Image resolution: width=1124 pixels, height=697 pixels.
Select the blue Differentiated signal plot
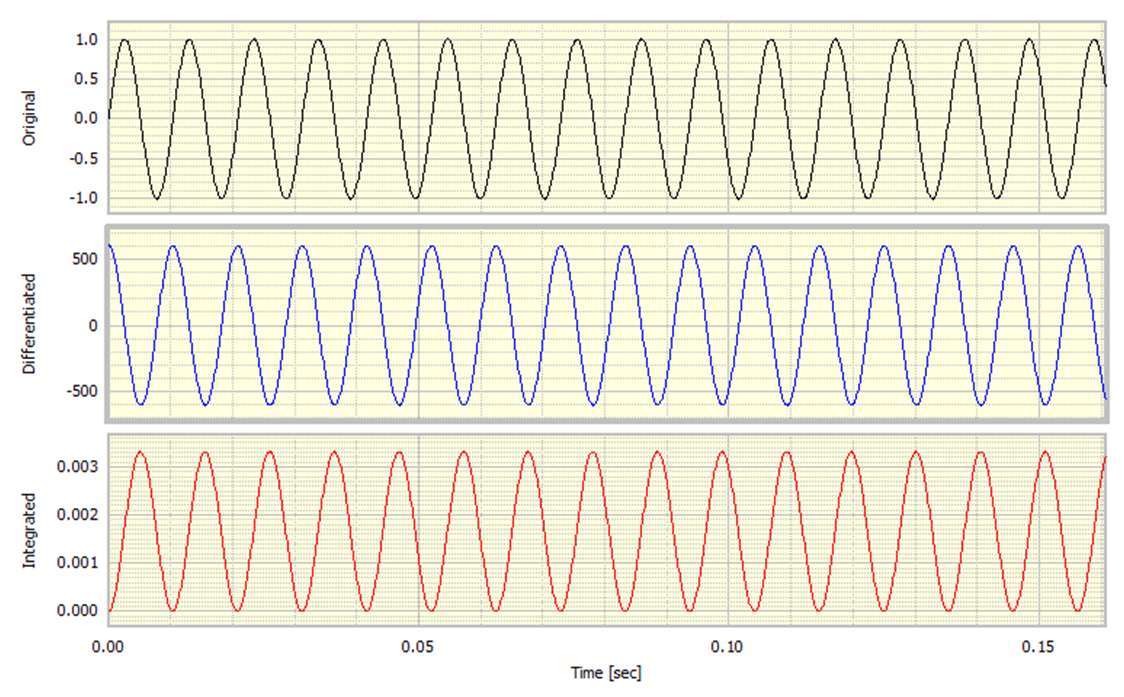click(606, 325)
